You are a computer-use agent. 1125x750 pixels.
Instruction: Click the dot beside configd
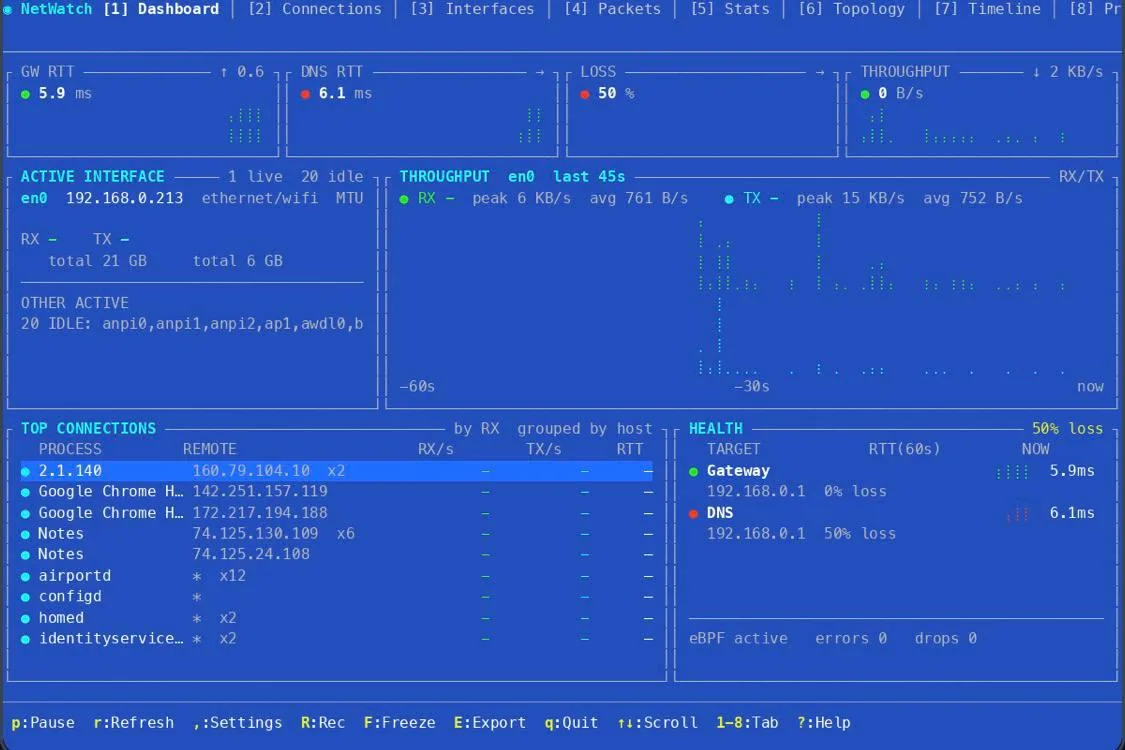click(26, 597)
